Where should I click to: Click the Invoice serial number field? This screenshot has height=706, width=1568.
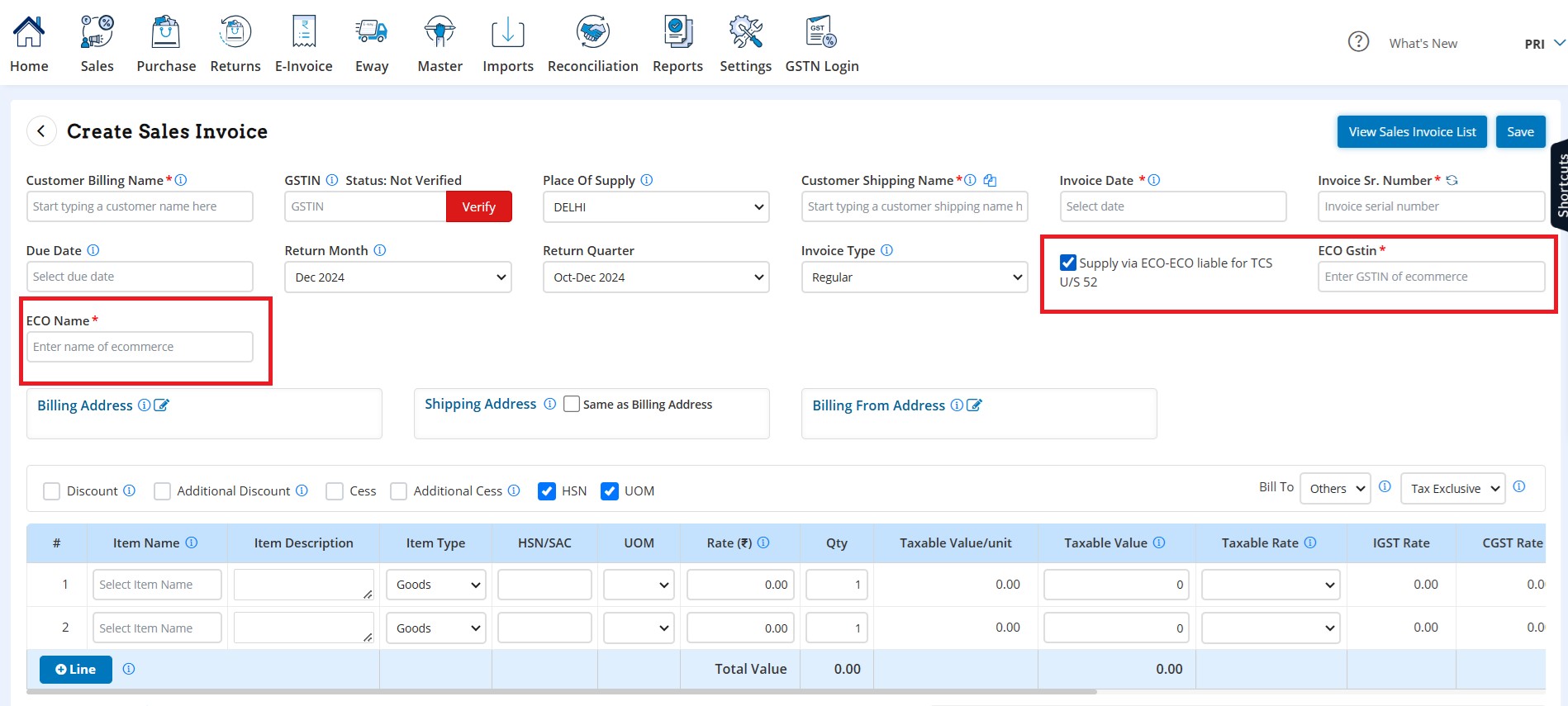pyautogui.click(x=1431, y=206)
